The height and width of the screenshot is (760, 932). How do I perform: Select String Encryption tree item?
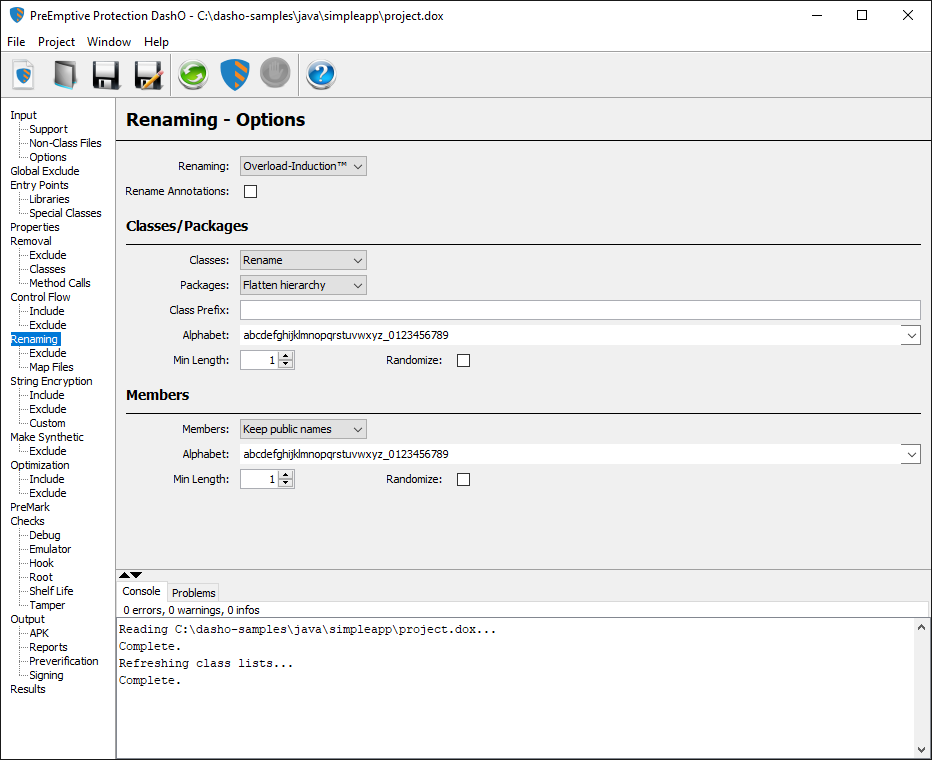pos(51,381)
